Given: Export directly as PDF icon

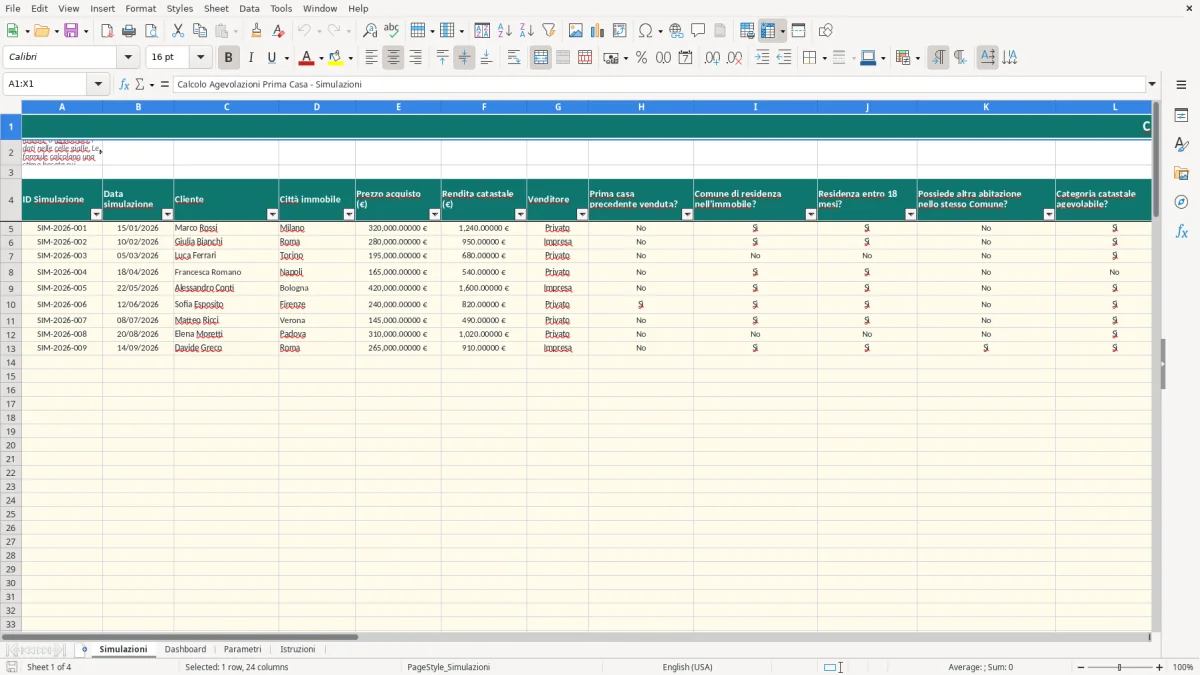Looking at the screenshot, I should point(107,31).
